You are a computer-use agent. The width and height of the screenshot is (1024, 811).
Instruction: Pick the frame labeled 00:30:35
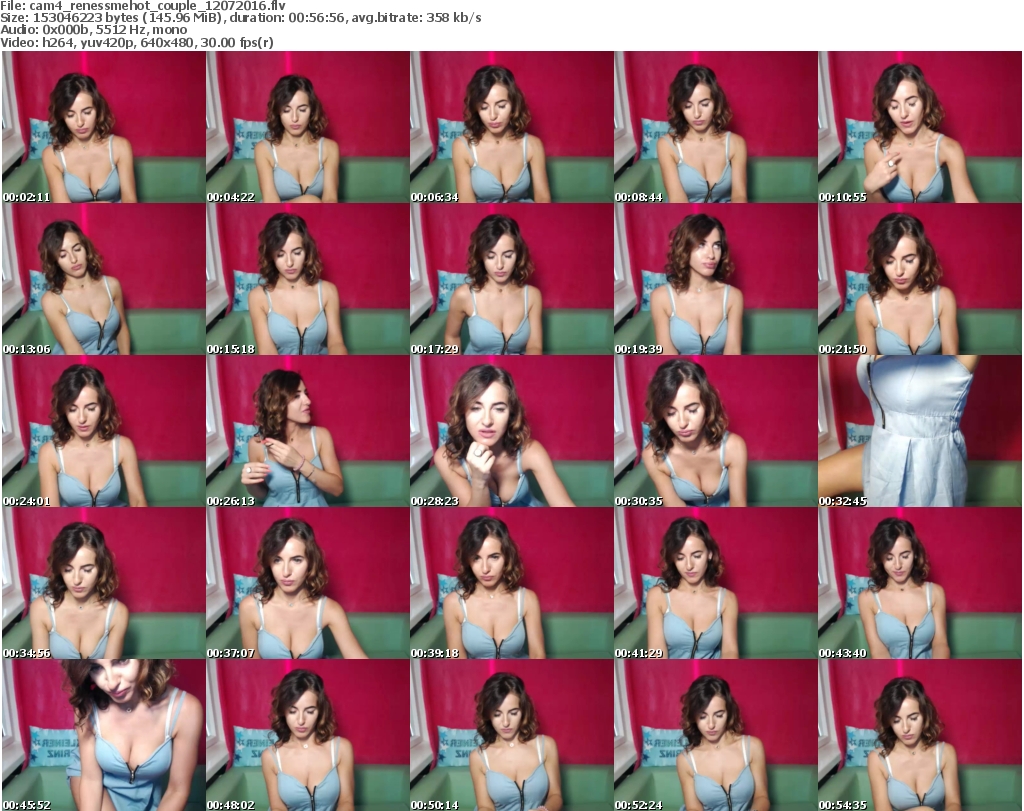pos(716,431)
